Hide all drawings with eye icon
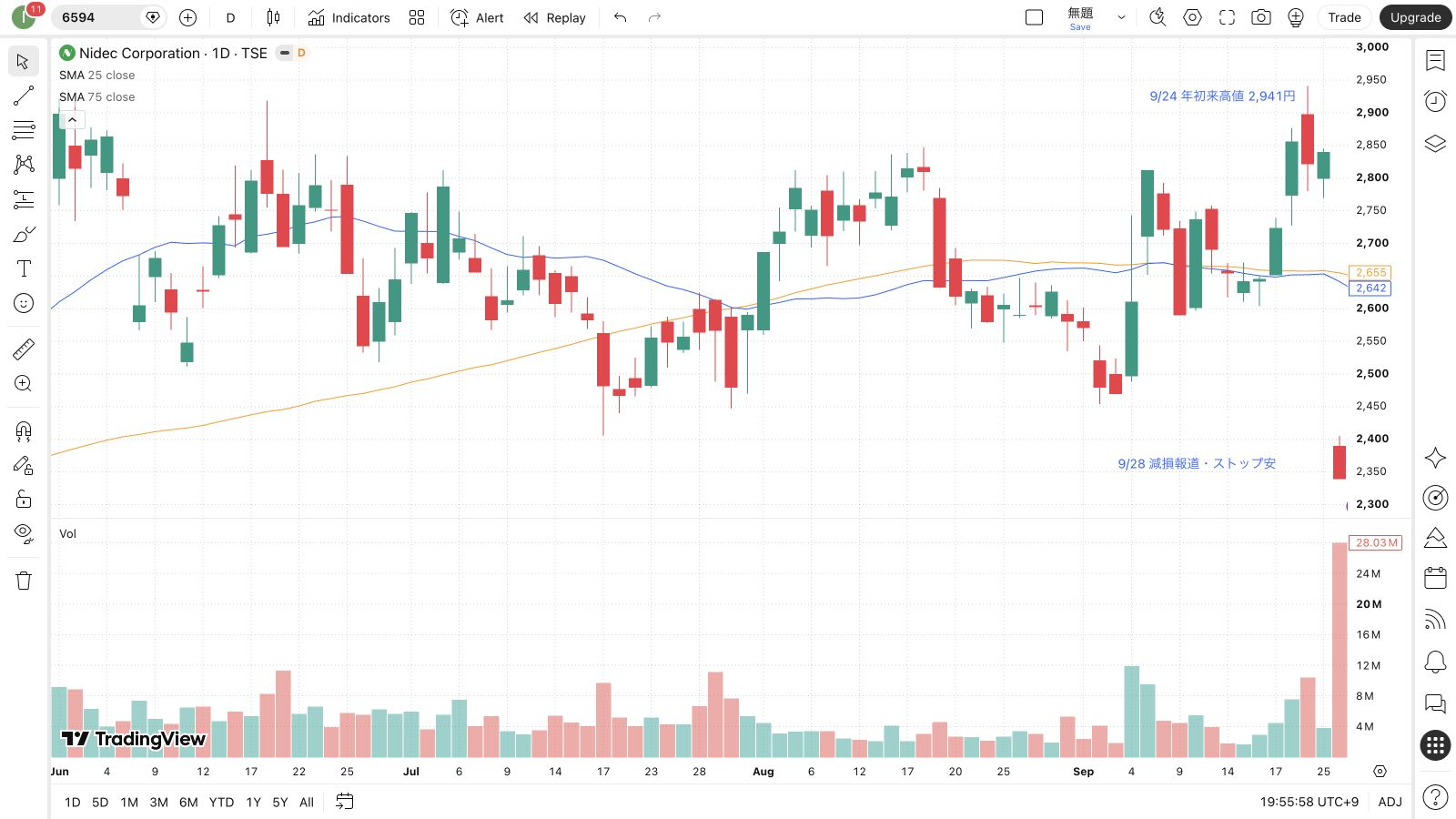The height and width of the screenshot is (819, 1456). [x=24, y=533]
